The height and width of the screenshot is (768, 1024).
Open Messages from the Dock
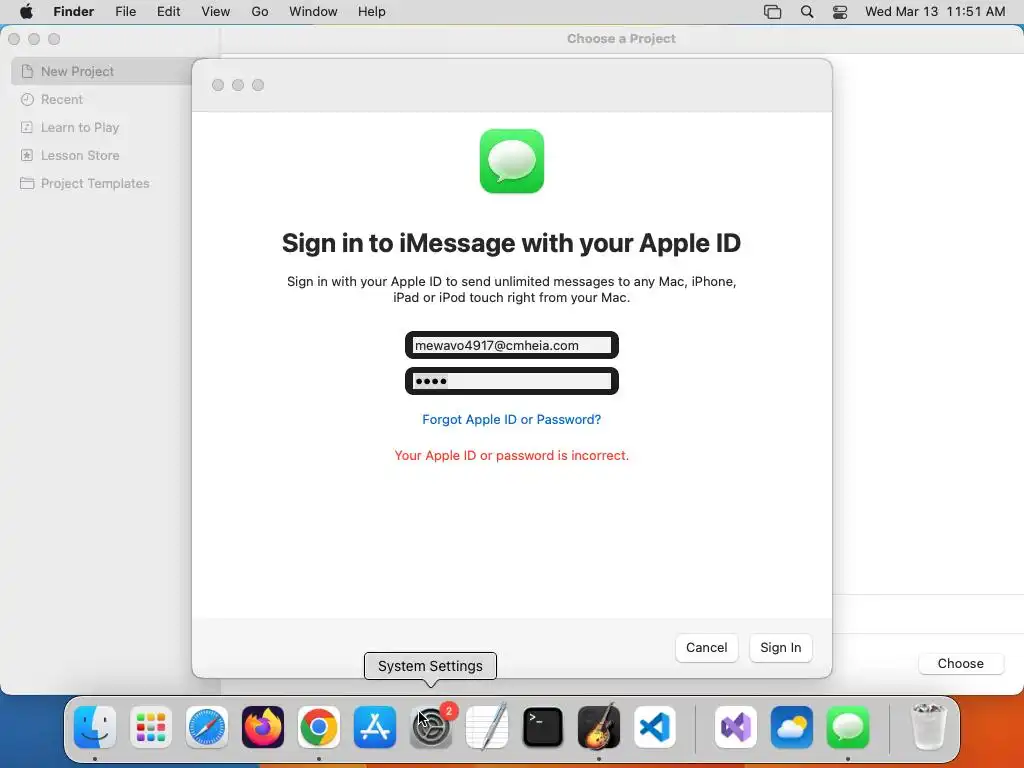[x=848, y=727]
